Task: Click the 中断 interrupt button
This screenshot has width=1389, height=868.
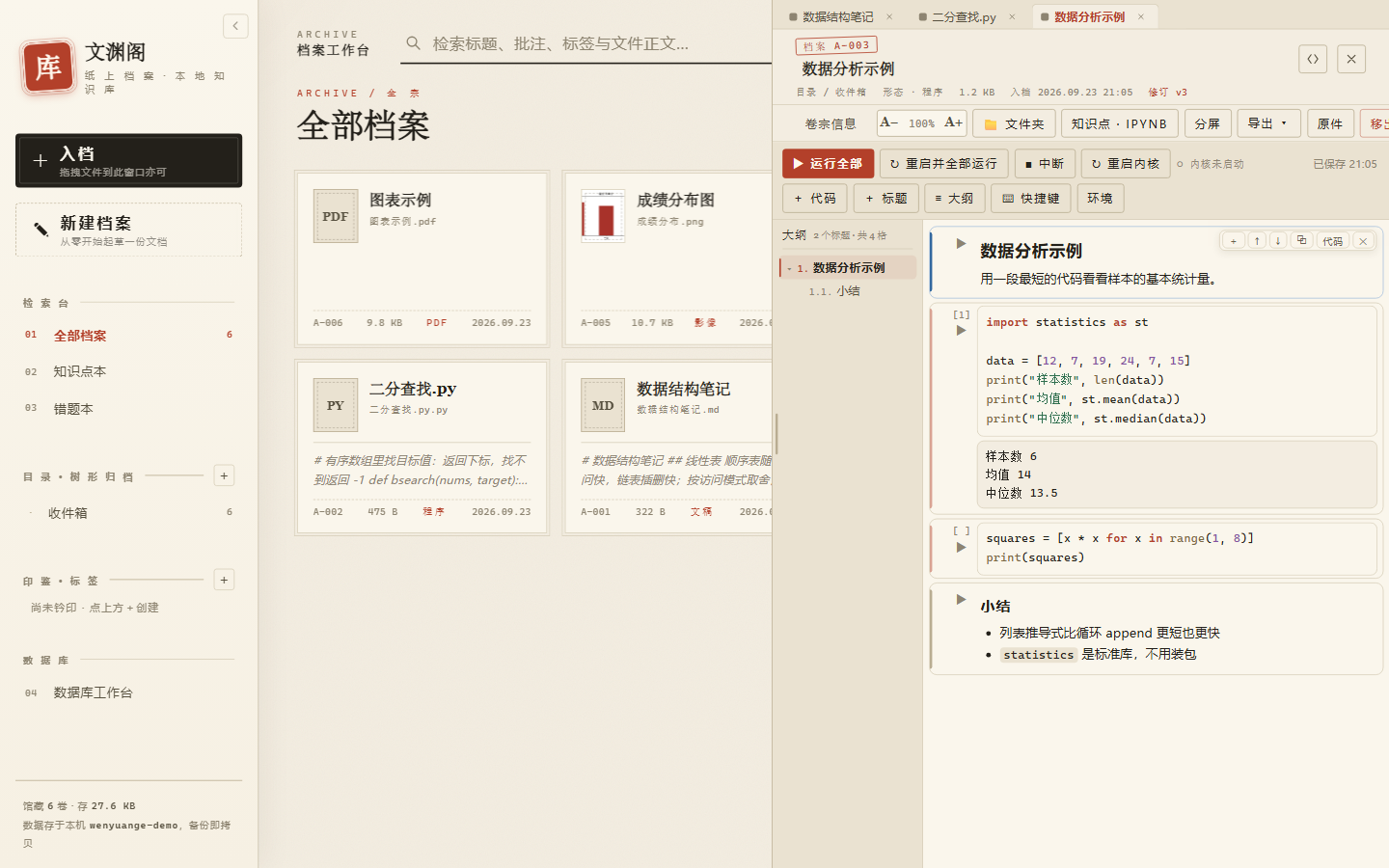Action: click(1045, 163)
